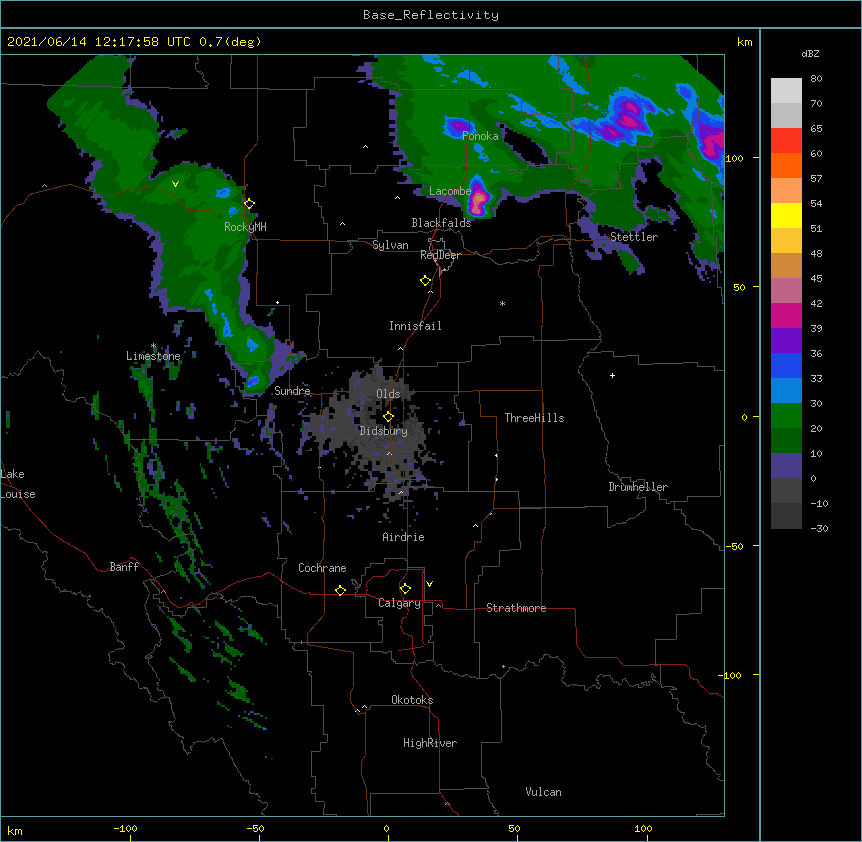Image resolution: width=862 pixels, height=842 pixels.
Task: Click the Drumheller city label
Action: coord(638,487)
